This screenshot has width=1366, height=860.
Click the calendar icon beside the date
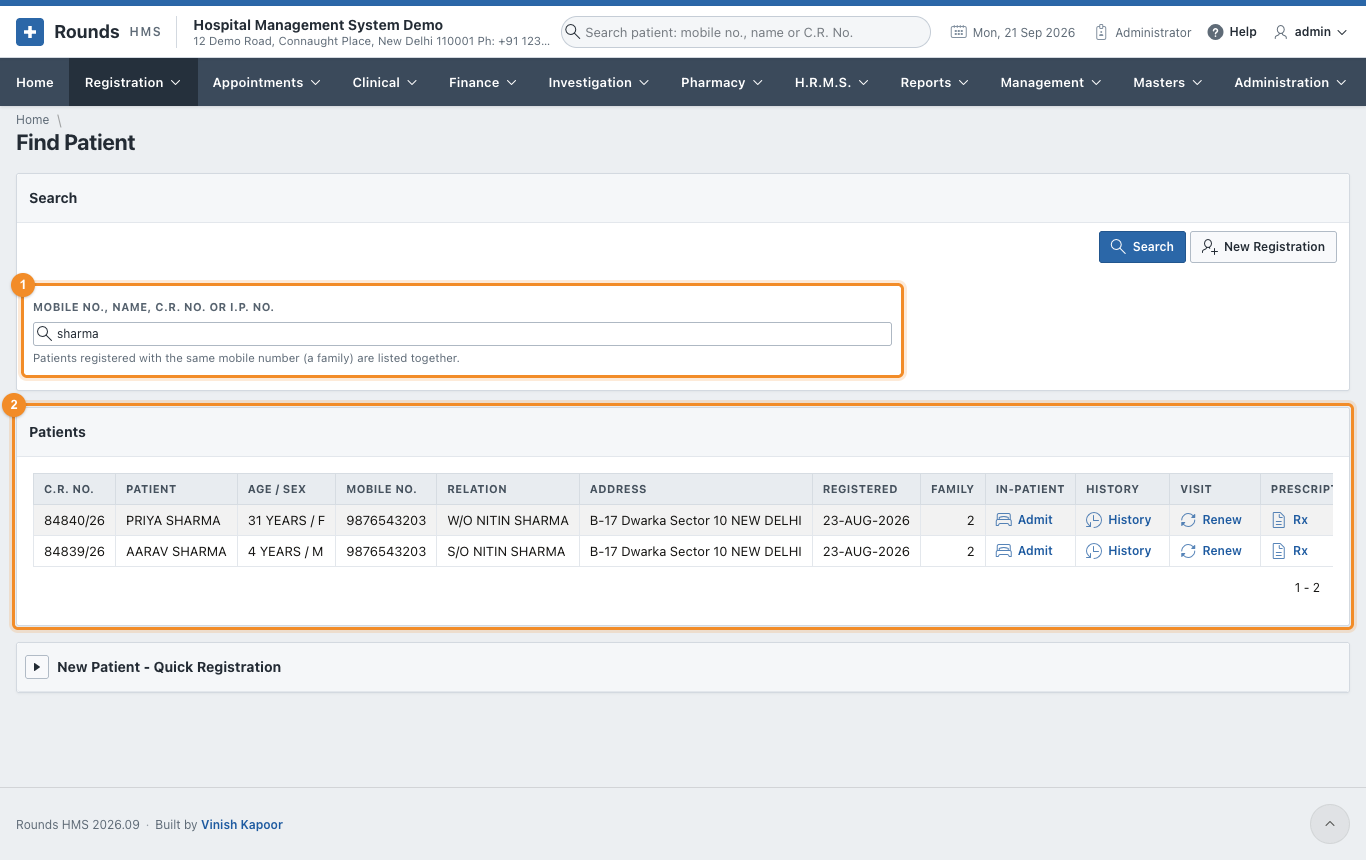point(958,32)
